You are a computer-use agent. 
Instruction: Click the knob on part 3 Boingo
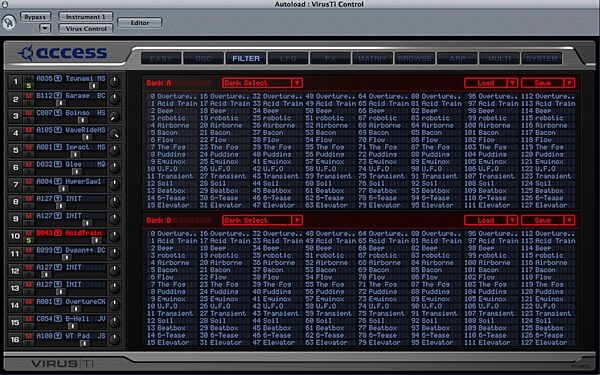(x=114, y=116)
